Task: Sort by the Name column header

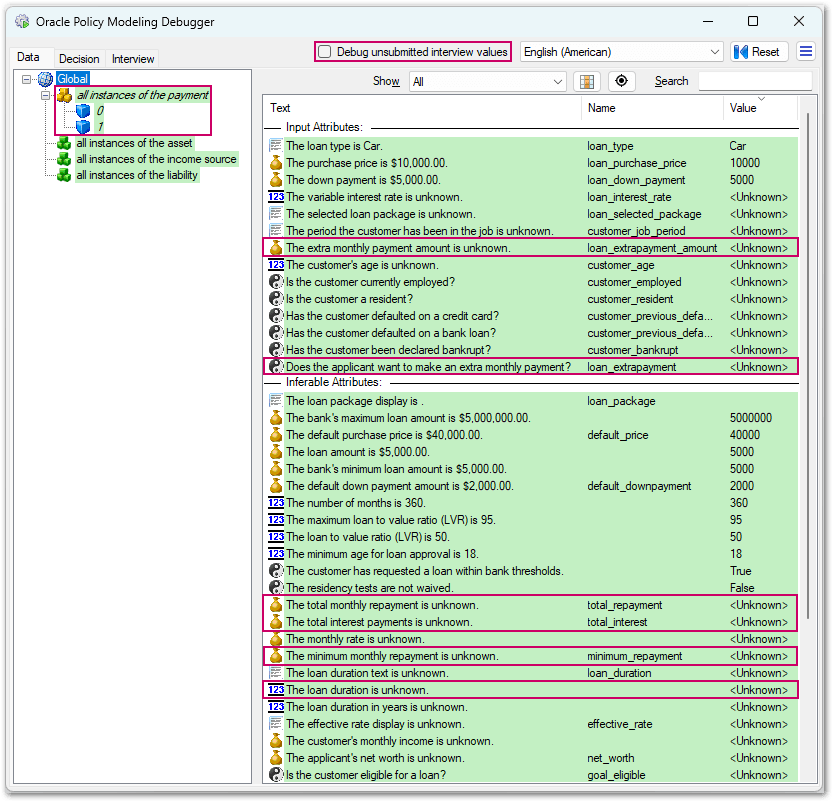Action: coord(652,108)
